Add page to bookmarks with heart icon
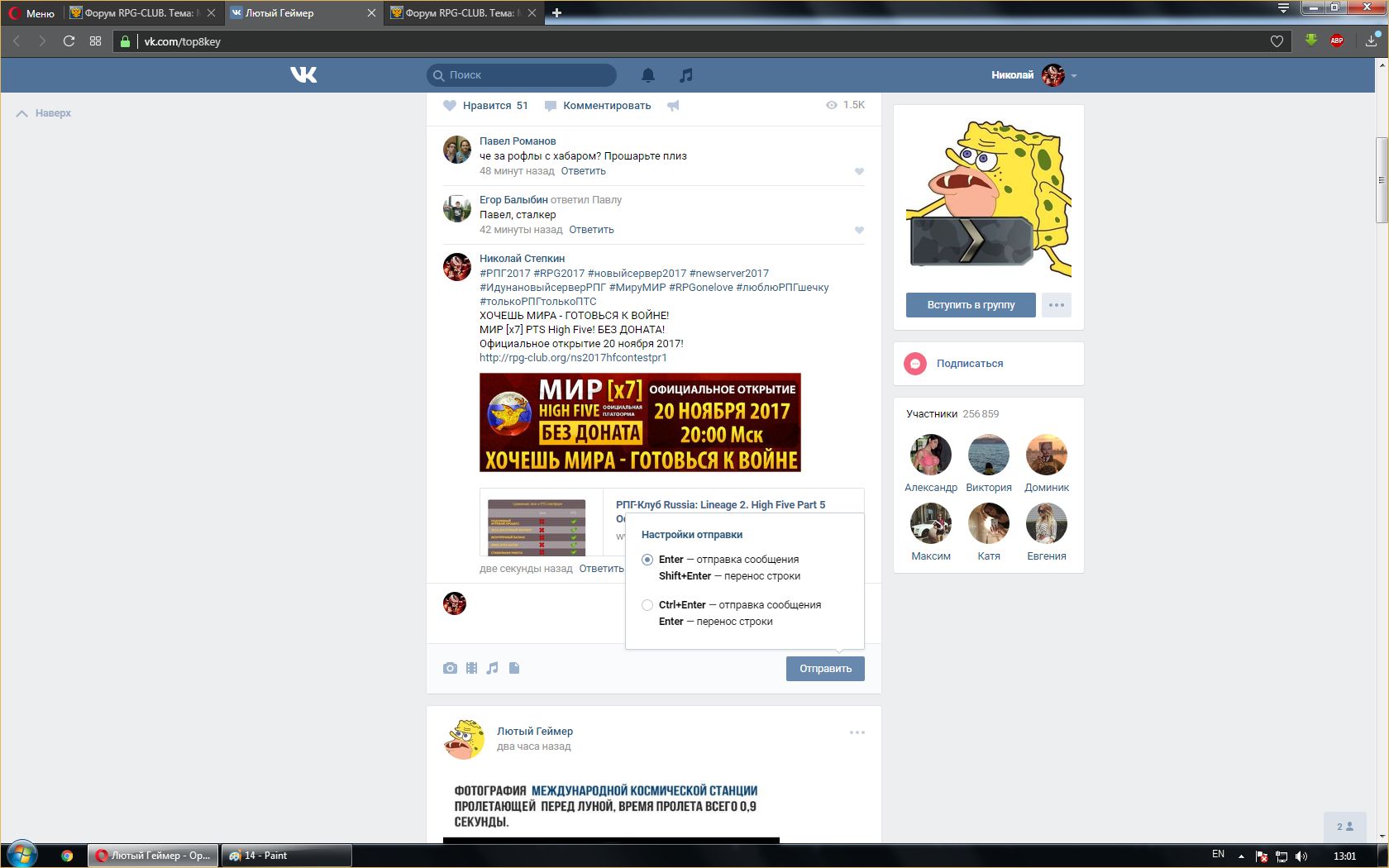Image resolution: width=1389 pixels, height=868 pixels. click(1277, 41)
